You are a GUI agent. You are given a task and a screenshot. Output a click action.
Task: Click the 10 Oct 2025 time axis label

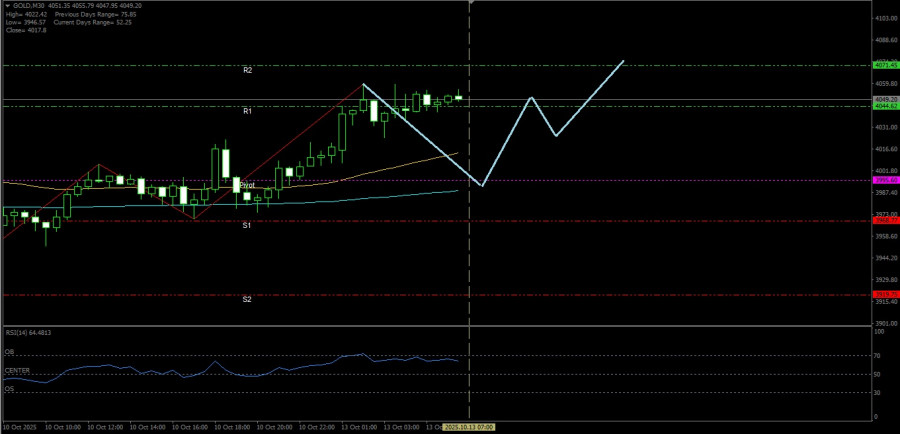[x=20, y=427]
